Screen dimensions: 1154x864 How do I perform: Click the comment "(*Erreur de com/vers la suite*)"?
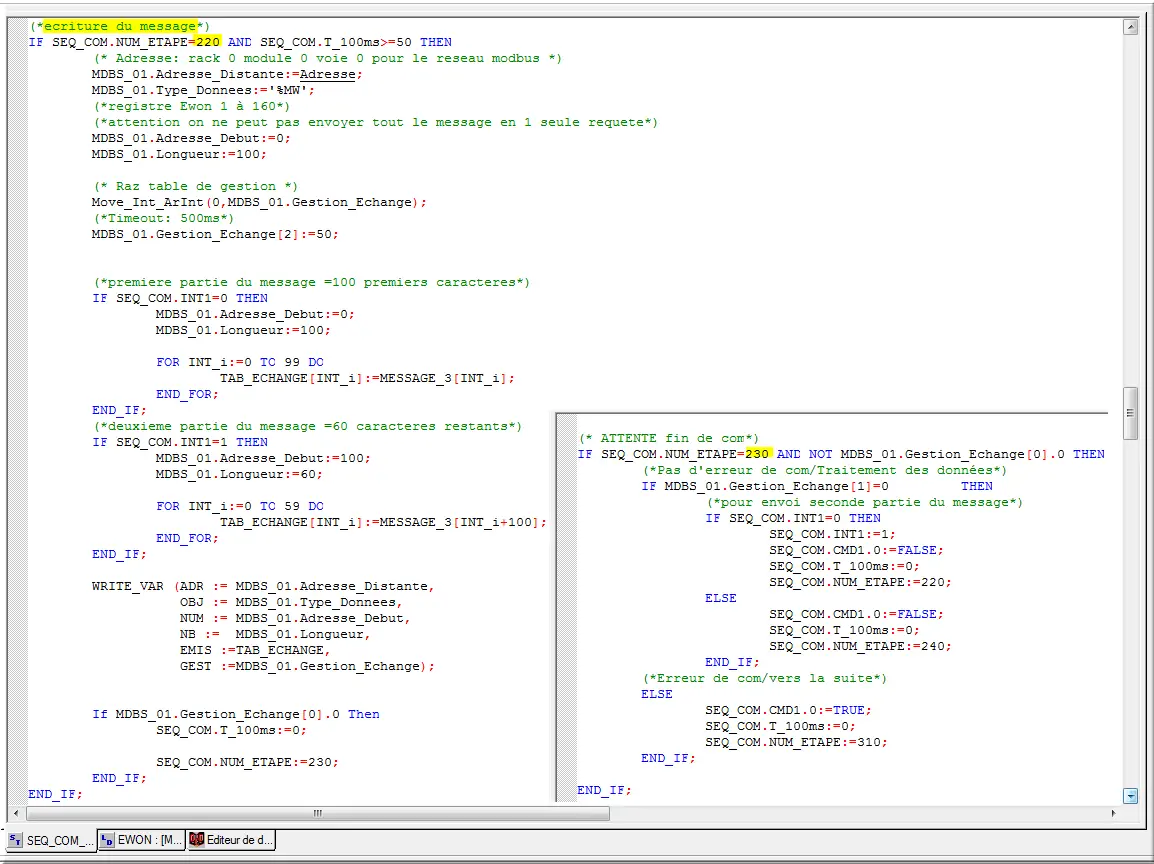point(765,679)
